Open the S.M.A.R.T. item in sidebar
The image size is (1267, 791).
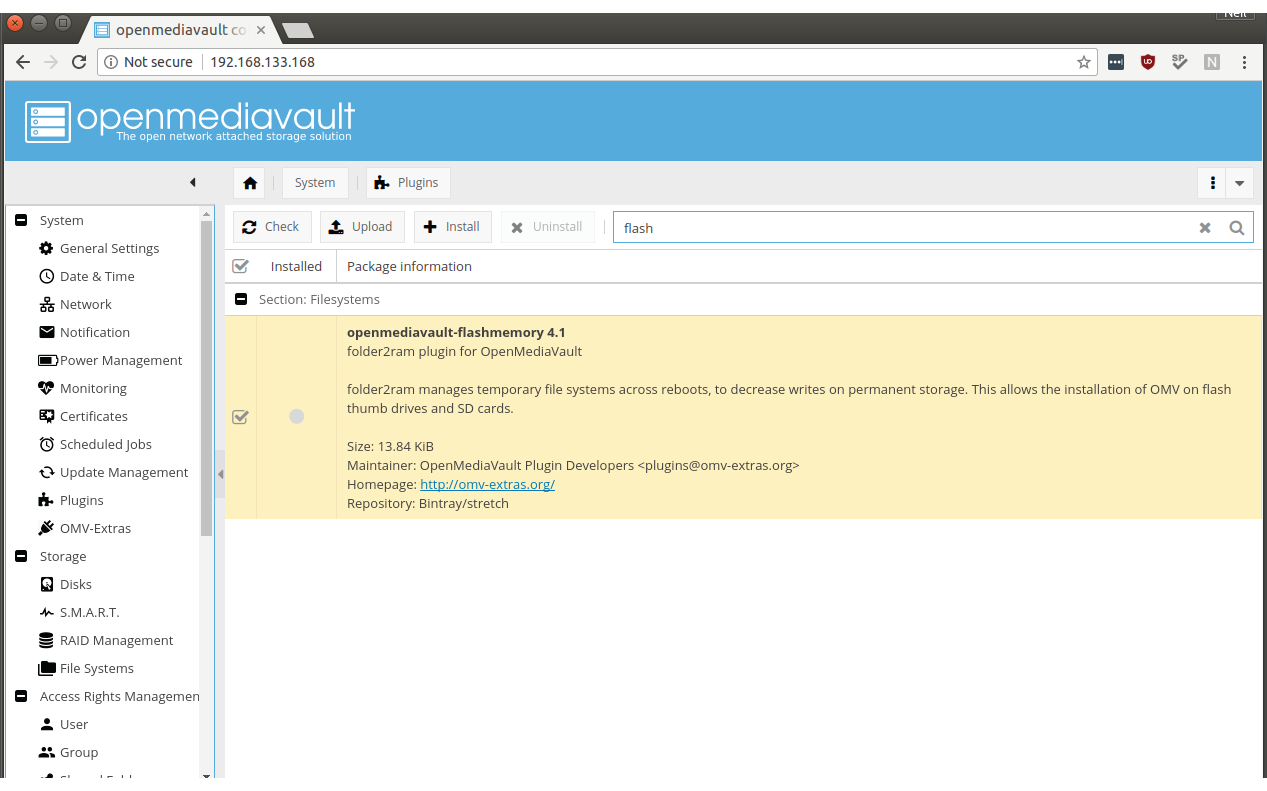tap(89, 612)
